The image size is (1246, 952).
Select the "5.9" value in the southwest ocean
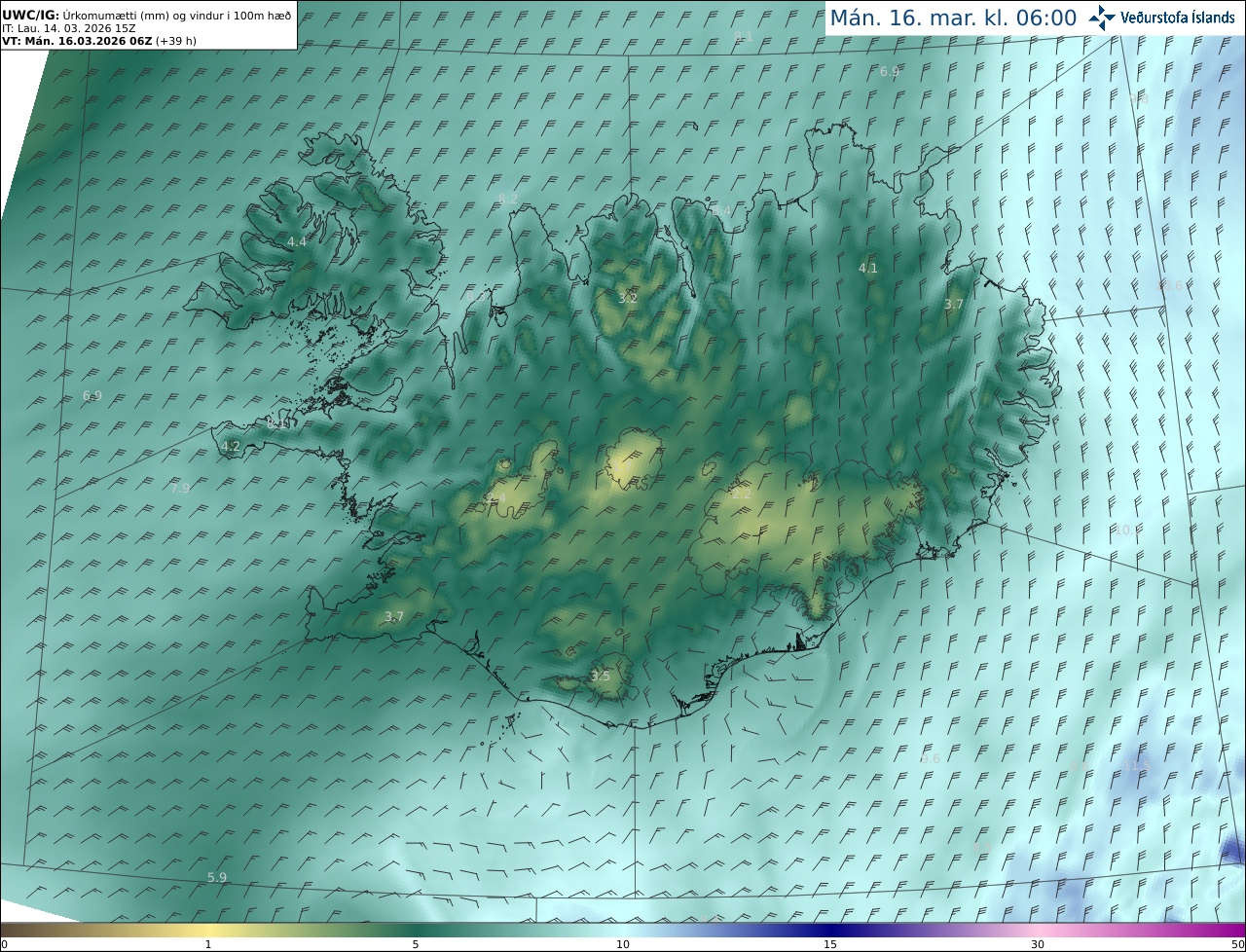coord(217,877)
